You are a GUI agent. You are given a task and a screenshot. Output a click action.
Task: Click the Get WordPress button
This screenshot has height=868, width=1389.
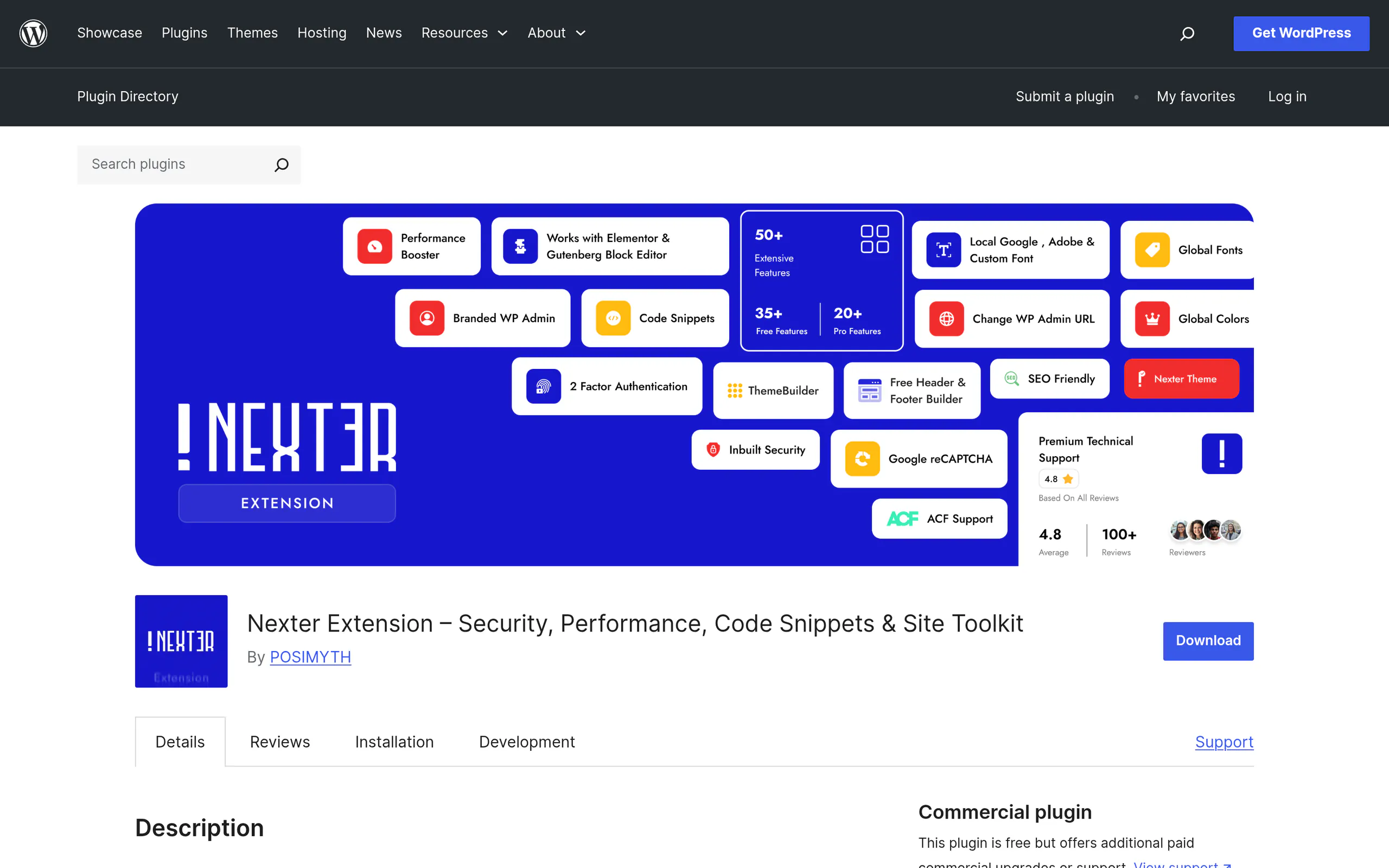1301,33
